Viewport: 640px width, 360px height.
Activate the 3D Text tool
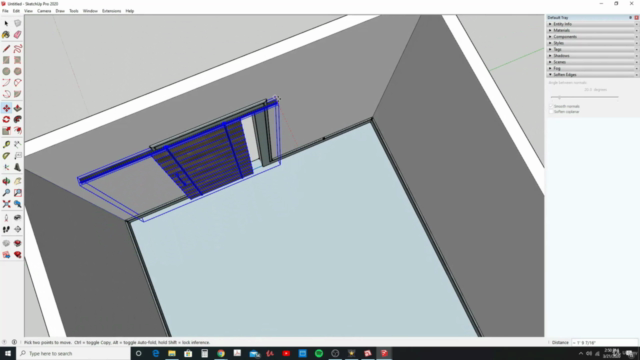[x=18, y=167]
